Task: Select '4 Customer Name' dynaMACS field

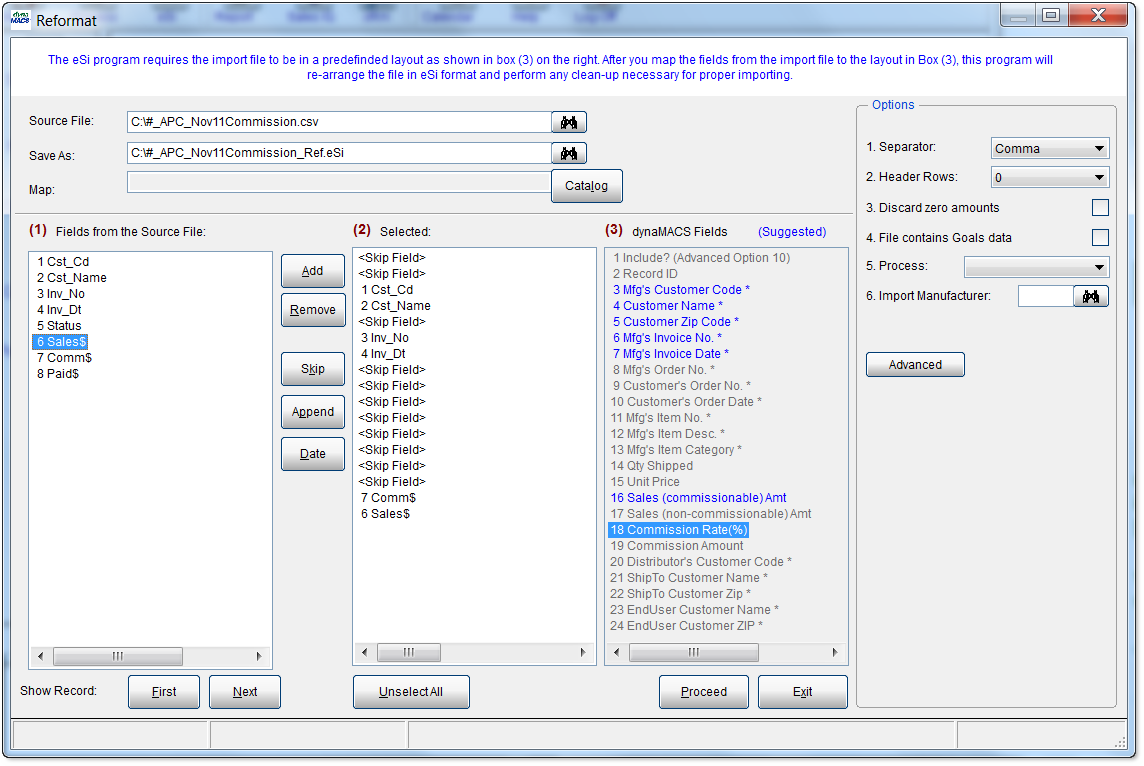Action: (668, 306)
